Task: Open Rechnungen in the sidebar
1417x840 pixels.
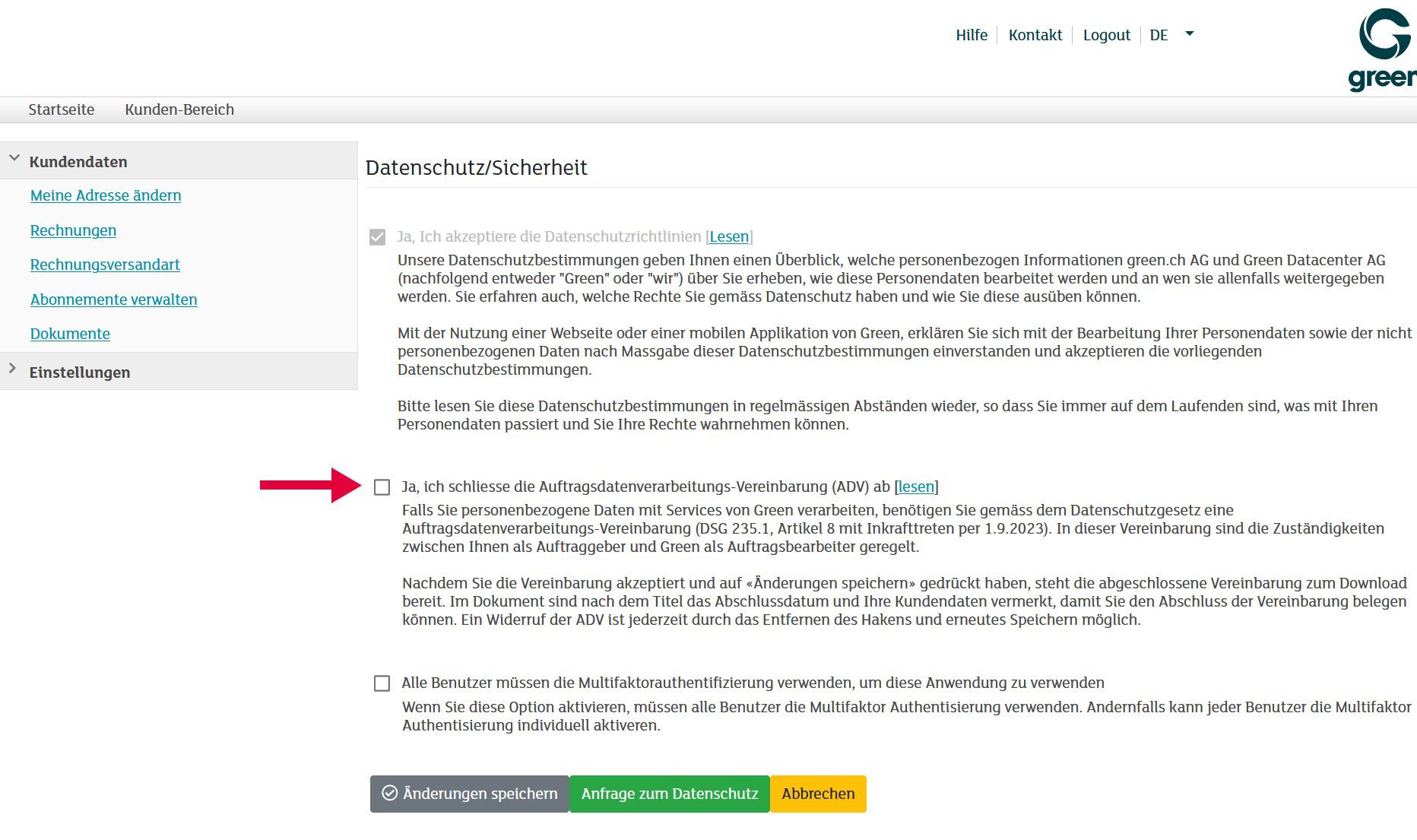Action: [73, 230]
